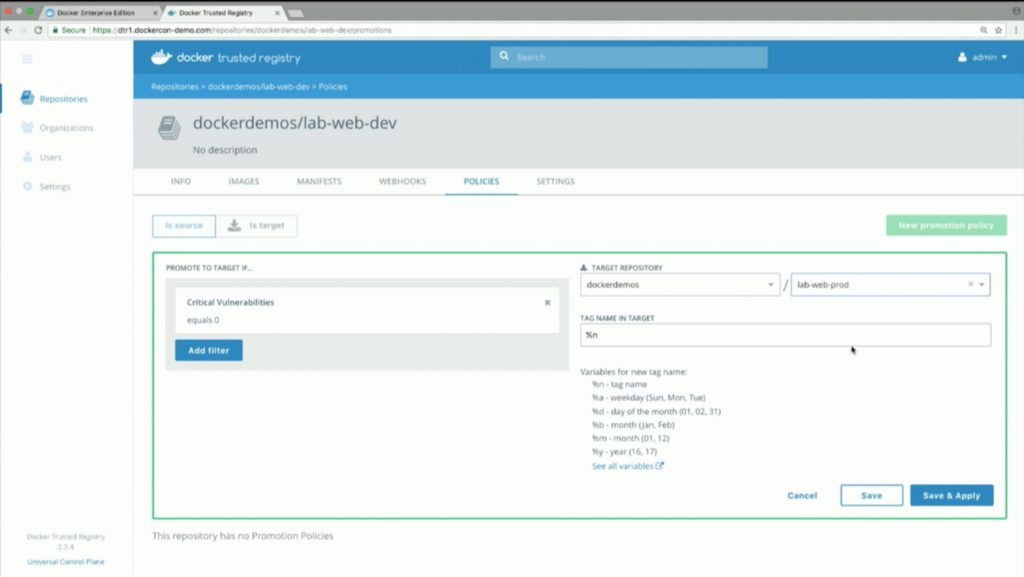Click the Save & Apply button
This screenshot has height=577, width=1024.
[952, 495]
